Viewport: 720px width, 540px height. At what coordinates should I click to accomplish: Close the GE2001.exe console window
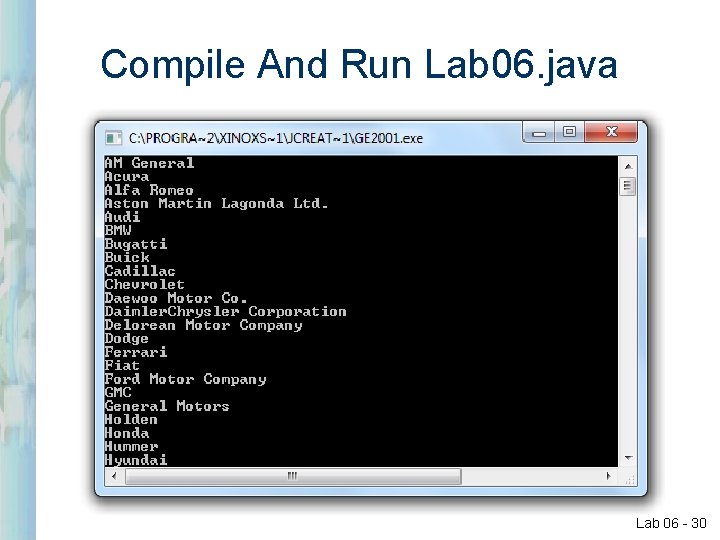click(611, 132)
